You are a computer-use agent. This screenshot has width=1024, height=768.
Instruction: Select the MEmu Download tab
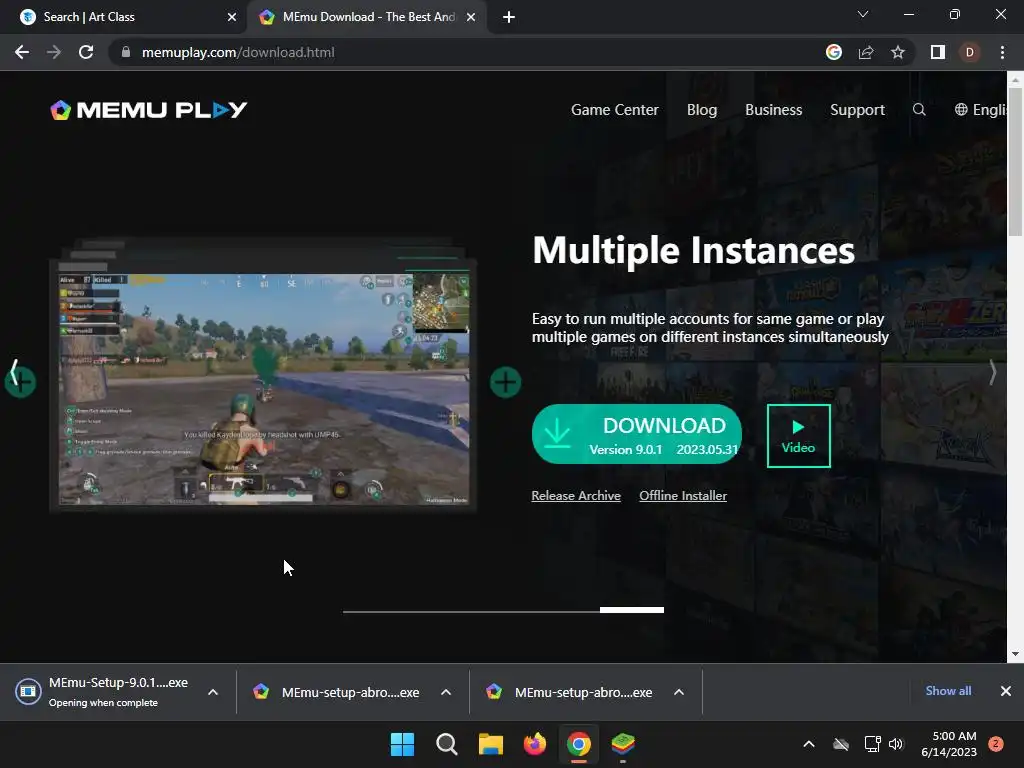point(366,18)
